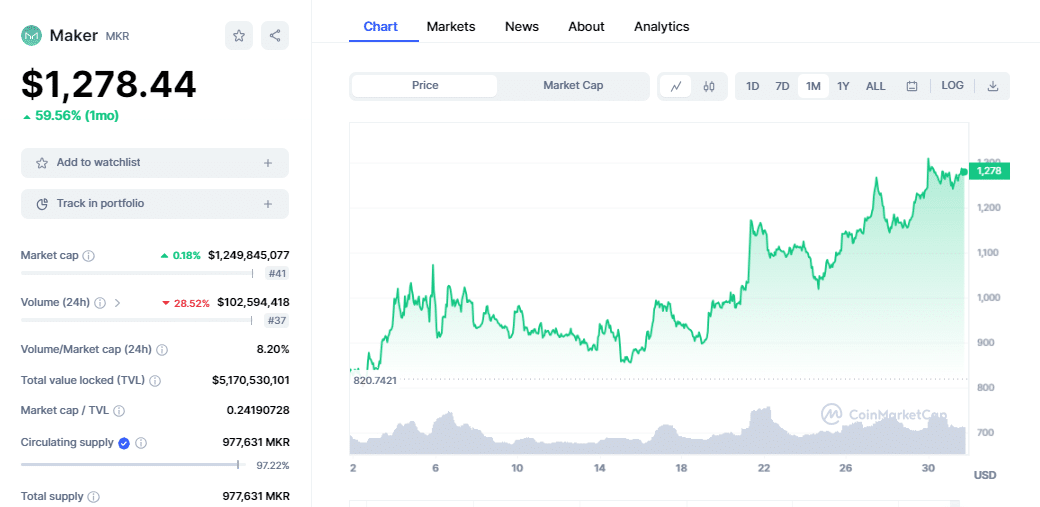
Task: Click info icon beside Market cap / TVL
Action: pos(119,411)
